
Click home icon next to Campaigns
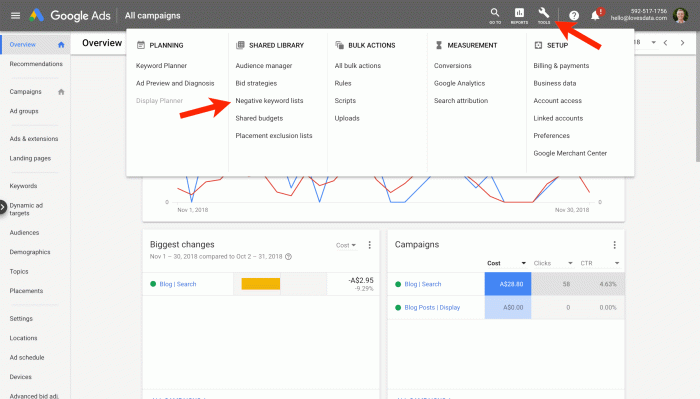click(x=61, y=92)
